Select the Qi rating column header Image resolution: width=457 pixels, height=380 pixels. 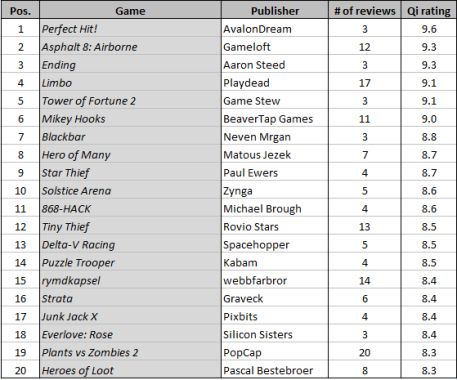coord(429,11)
